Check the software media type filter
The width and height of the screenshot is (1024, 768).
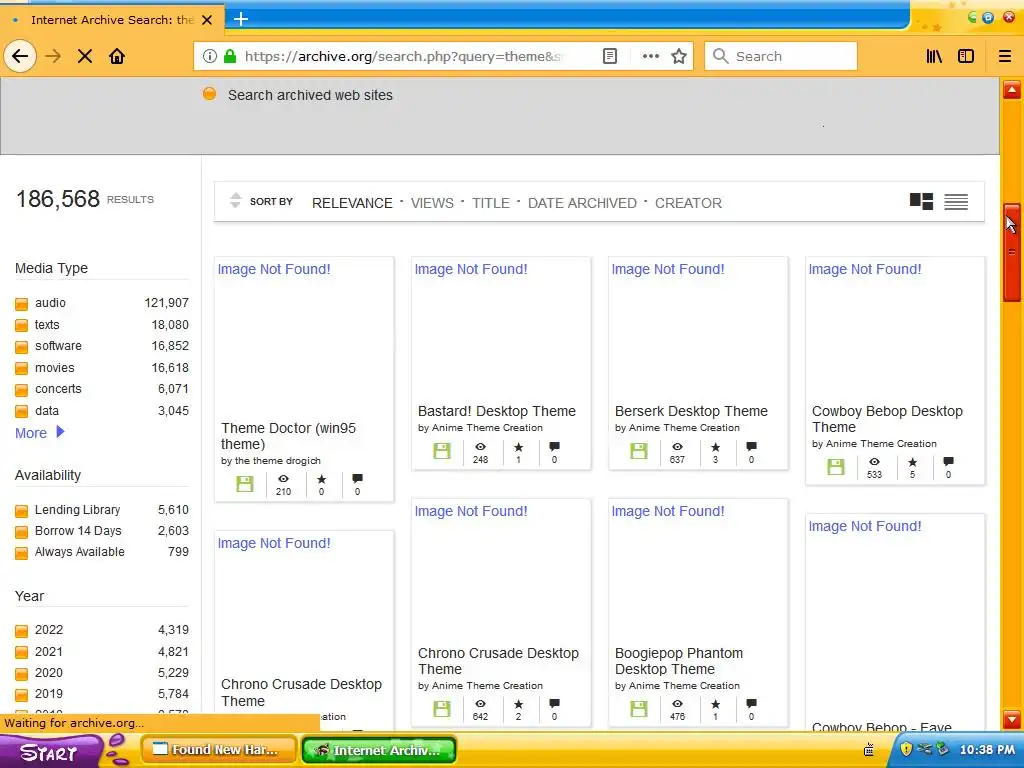tap(22, 347)
